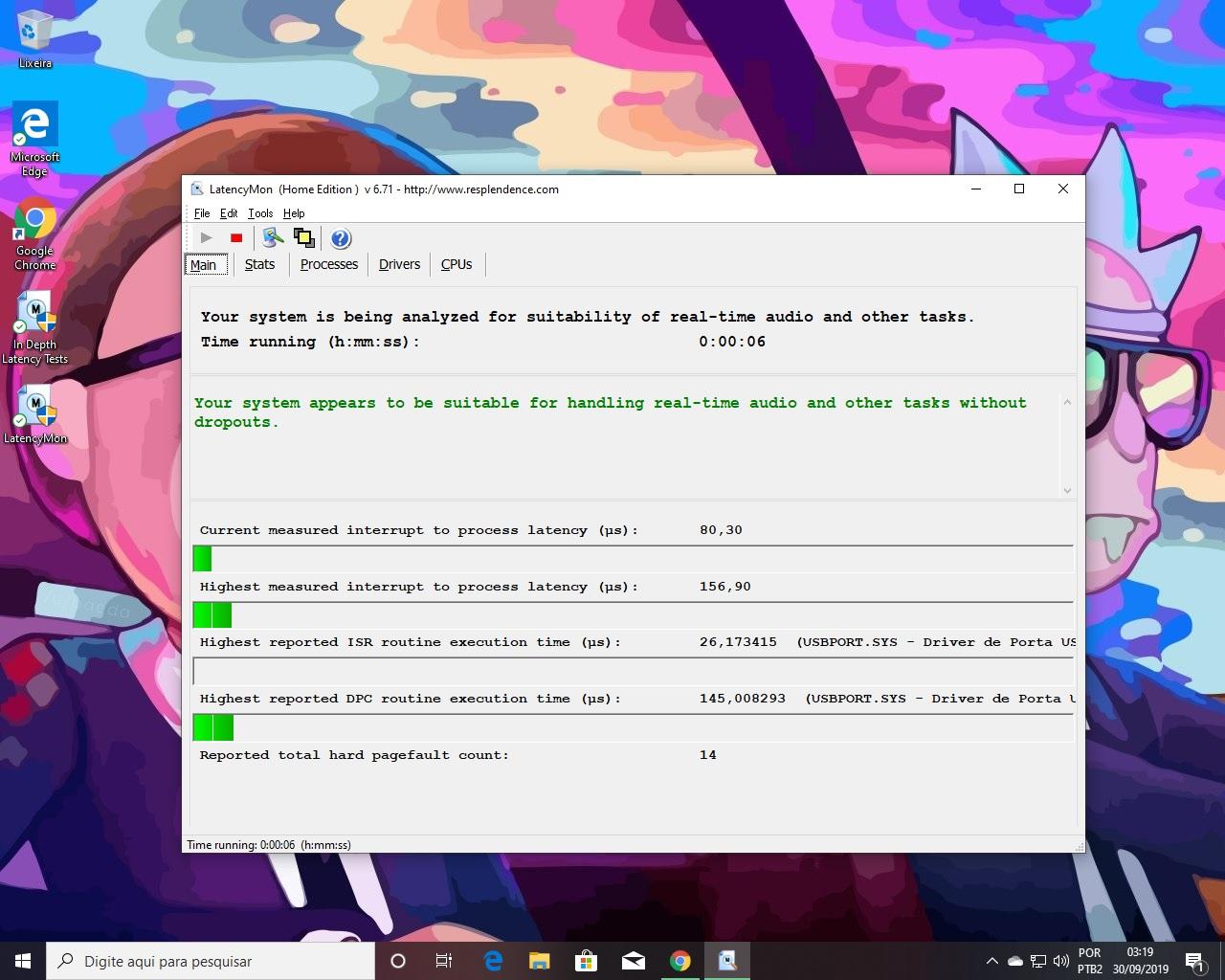
Task: Open the Help menu
Action: [294, 213]
